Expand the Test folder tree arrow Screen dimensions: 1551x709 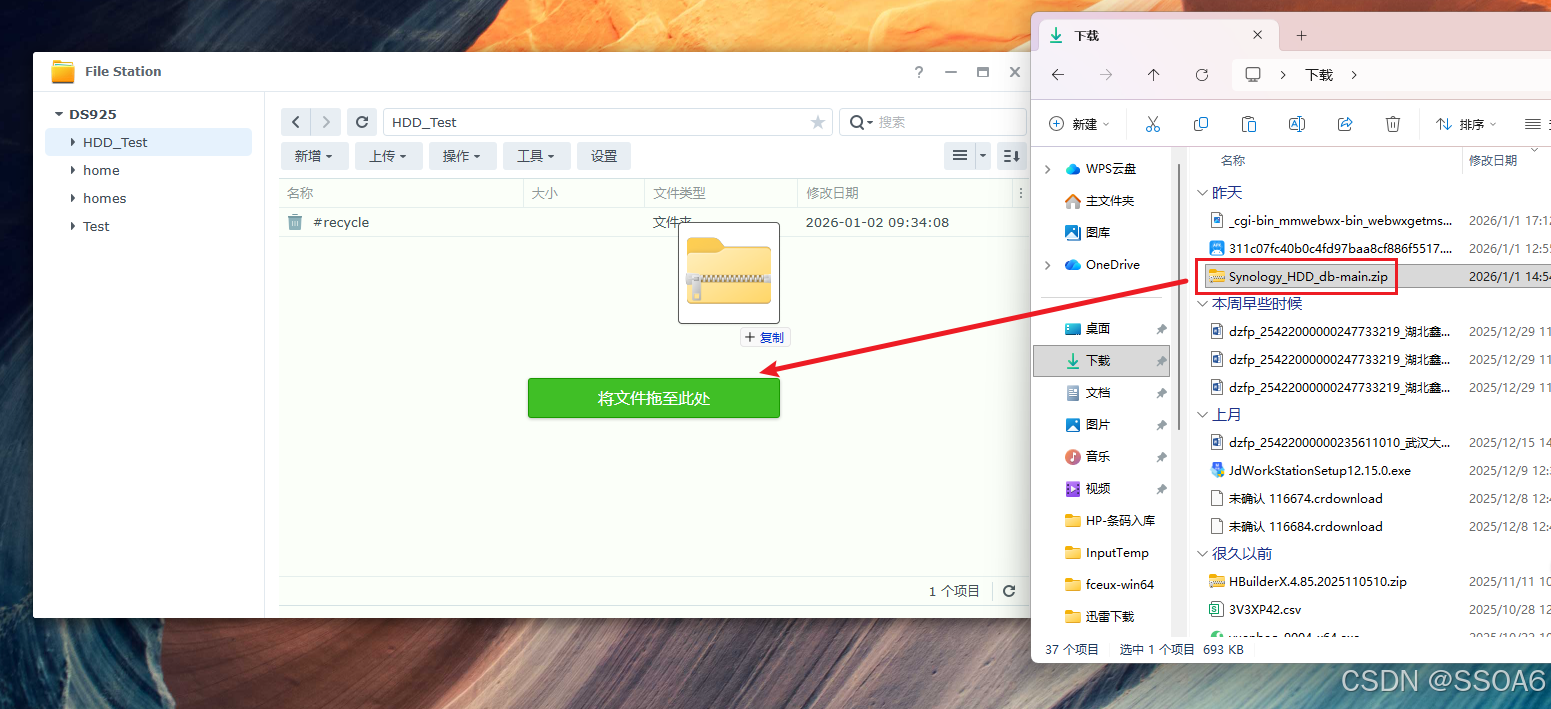pyautogui.click(x=73, y=226)
